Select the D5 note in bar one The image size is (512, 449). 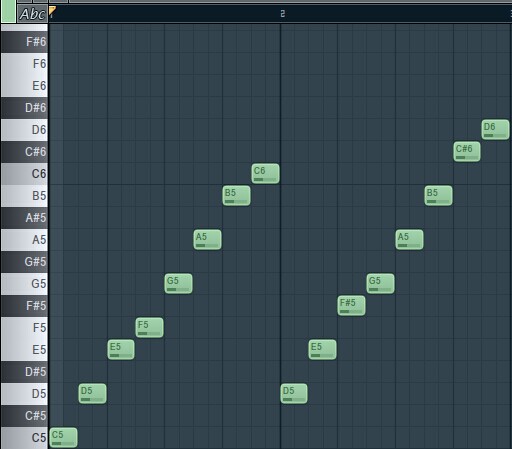(92, 394)
